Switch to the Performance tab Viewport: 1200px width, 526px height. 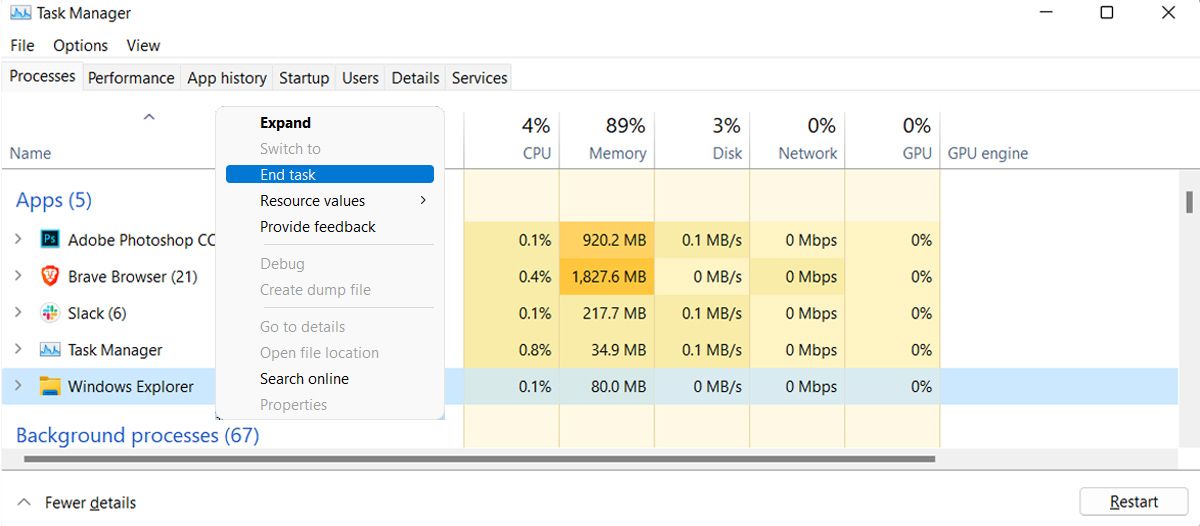pos(131,78)
